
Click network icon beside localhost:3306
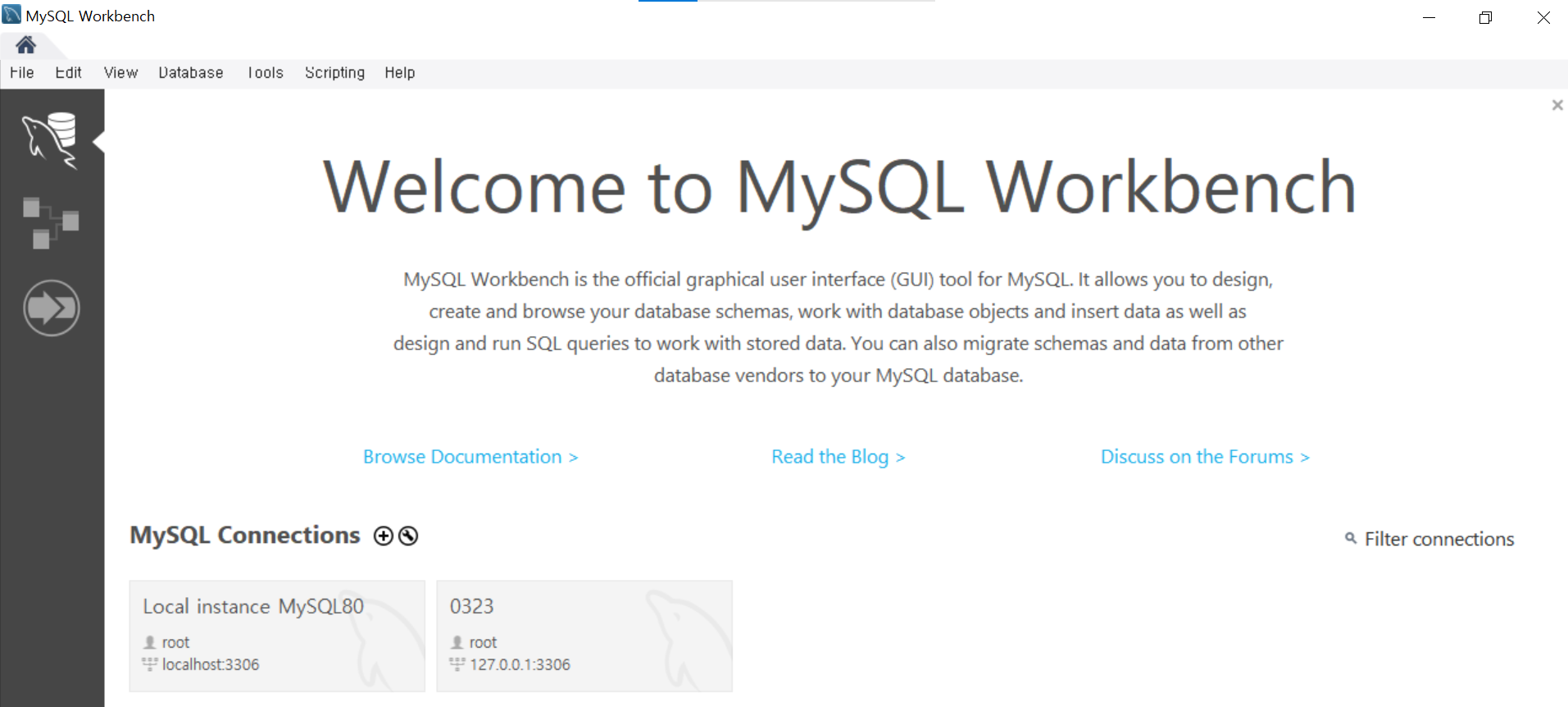(149, 664)
